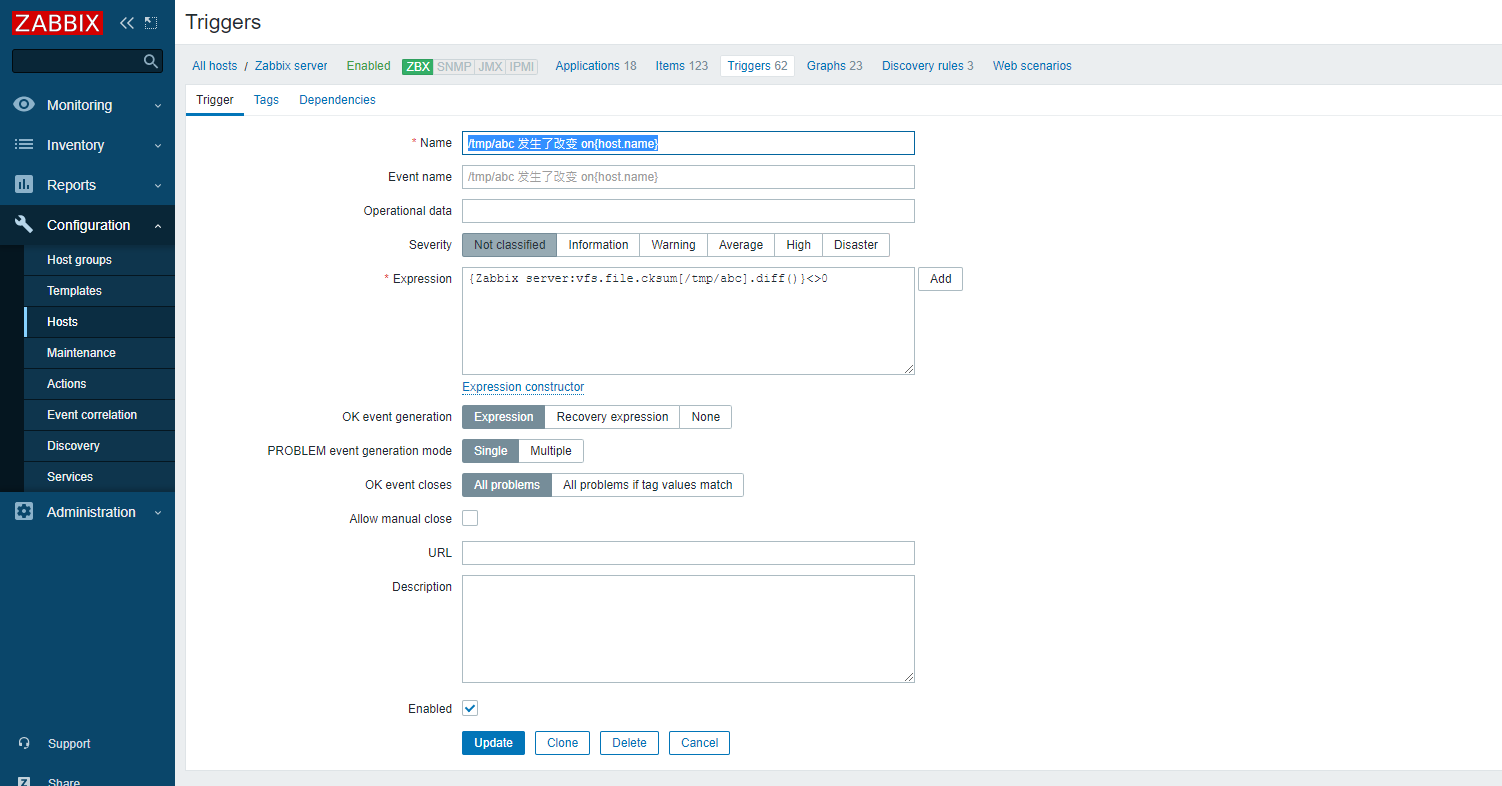Viewport: 1502px width, 786px height.
Task: Open the Applications 18 link
Action: [x=596, y=66]
